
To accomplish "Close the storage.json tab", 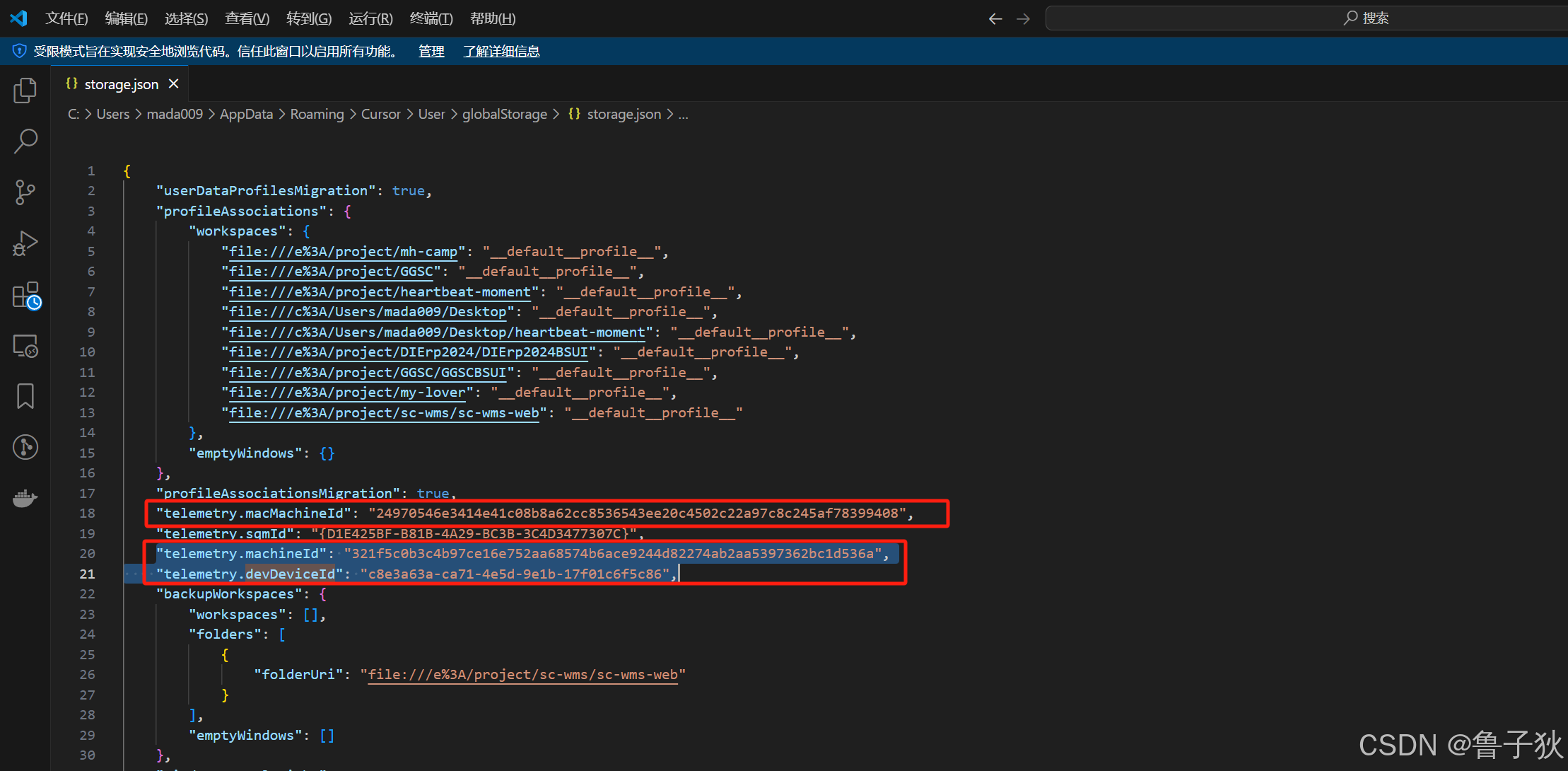I will coord(173,84).
